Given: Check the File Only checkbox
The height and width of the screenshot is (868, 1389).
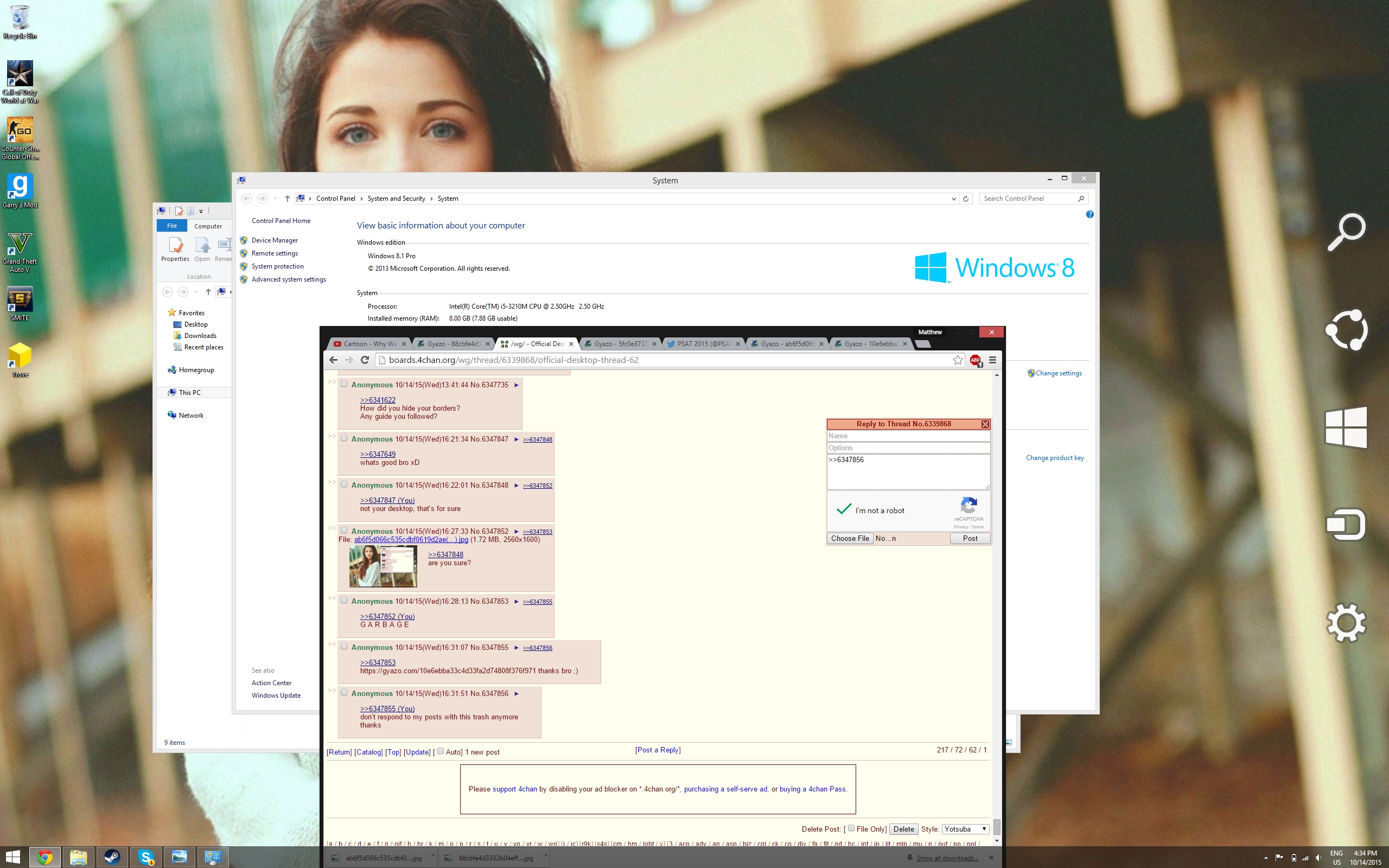Looking at the screenshot, I should [x=851, y=828].
